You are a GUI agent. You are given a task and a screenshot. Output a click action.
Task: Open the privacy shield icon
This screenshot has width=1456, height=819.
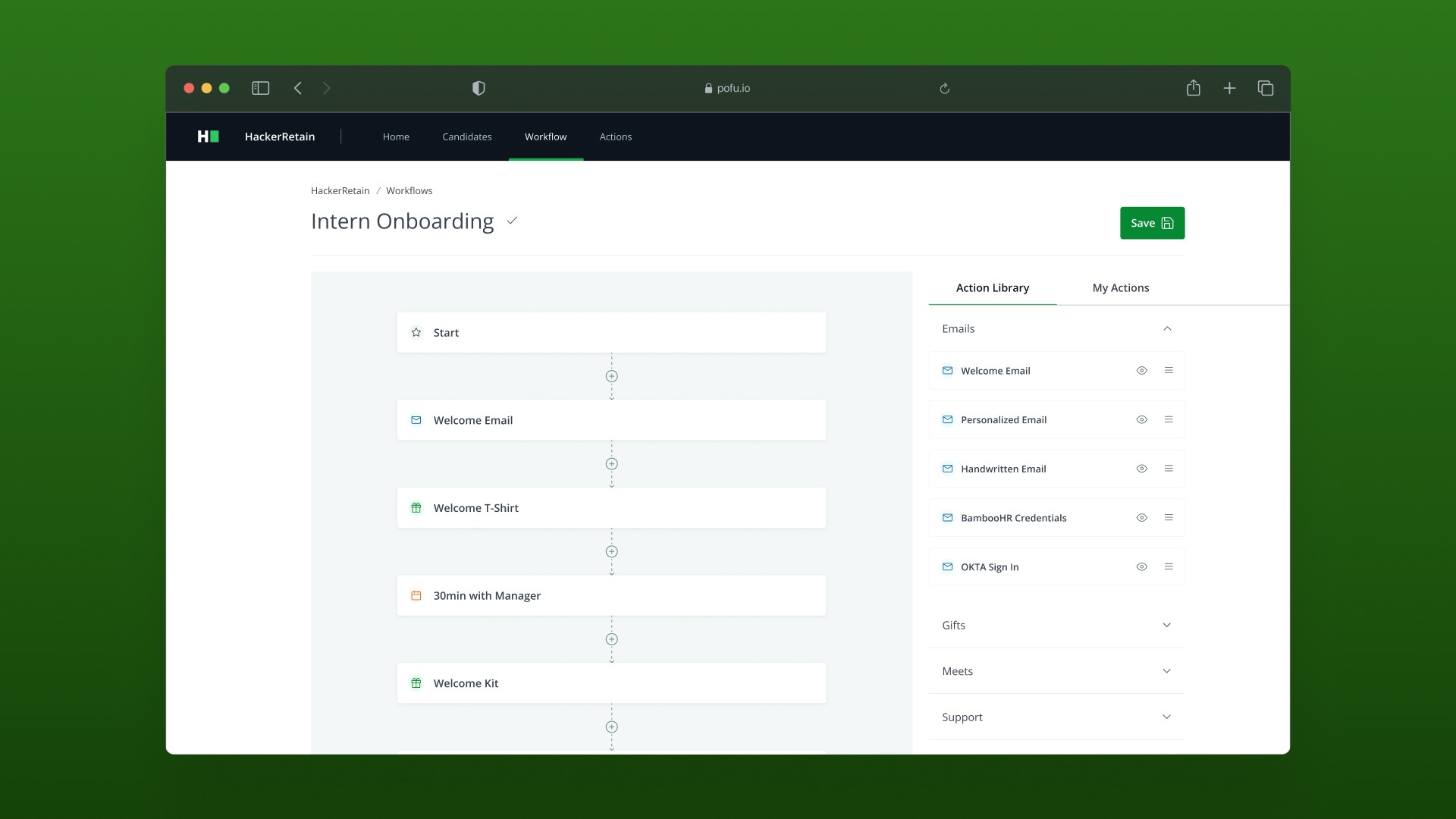point(479,88)
